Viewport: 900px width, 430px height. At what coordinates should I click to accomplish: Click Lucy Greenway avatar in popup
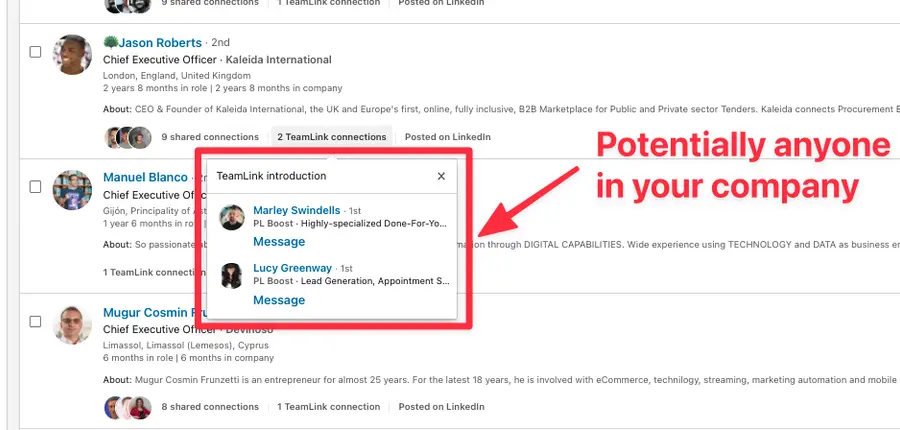tap(232, 276)
